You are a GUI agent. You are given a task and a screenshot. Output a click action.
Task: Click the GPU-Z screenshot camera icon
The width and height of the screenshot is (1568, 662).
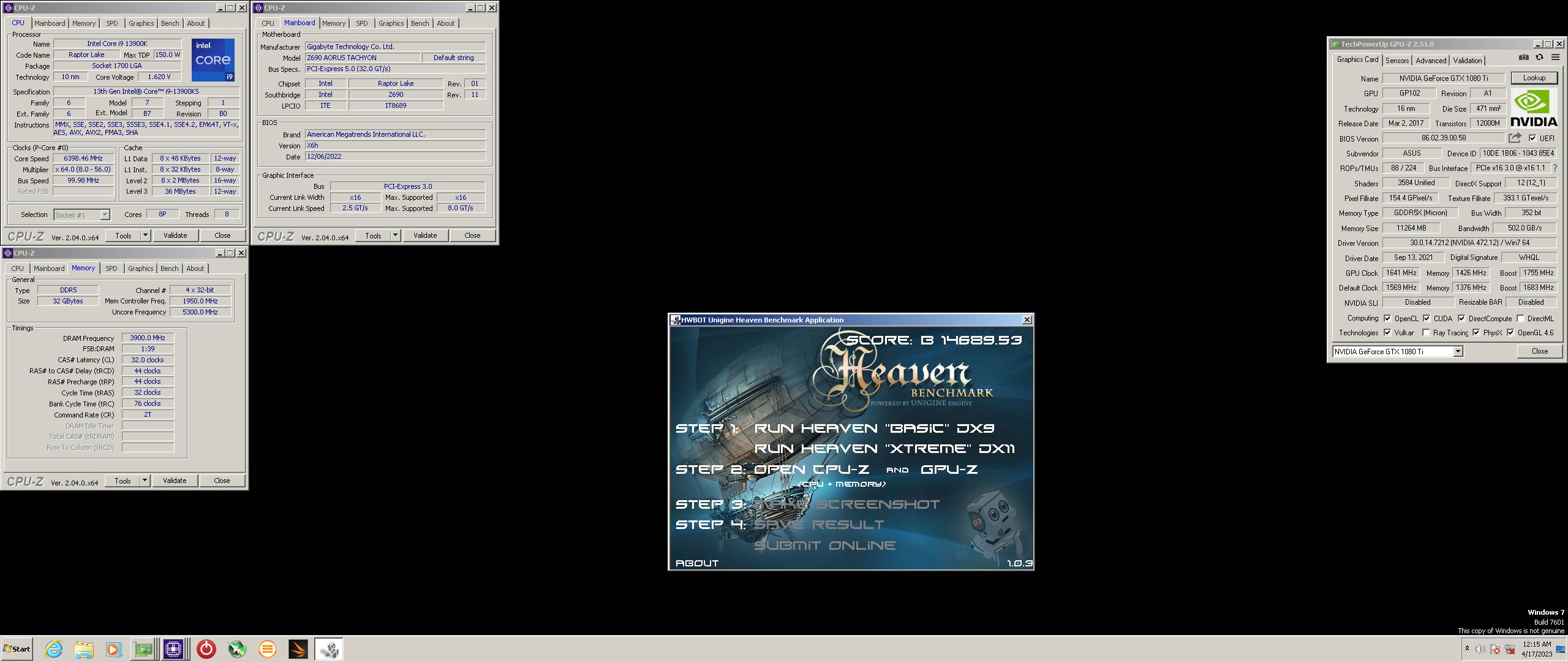click(1524, 58)
